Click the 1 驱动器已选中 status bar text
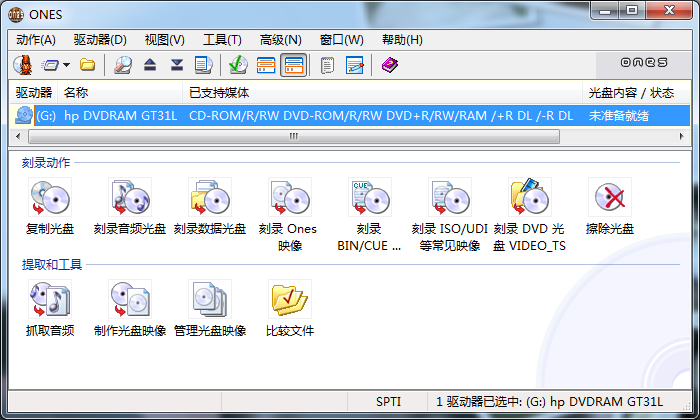 [549, 402]
